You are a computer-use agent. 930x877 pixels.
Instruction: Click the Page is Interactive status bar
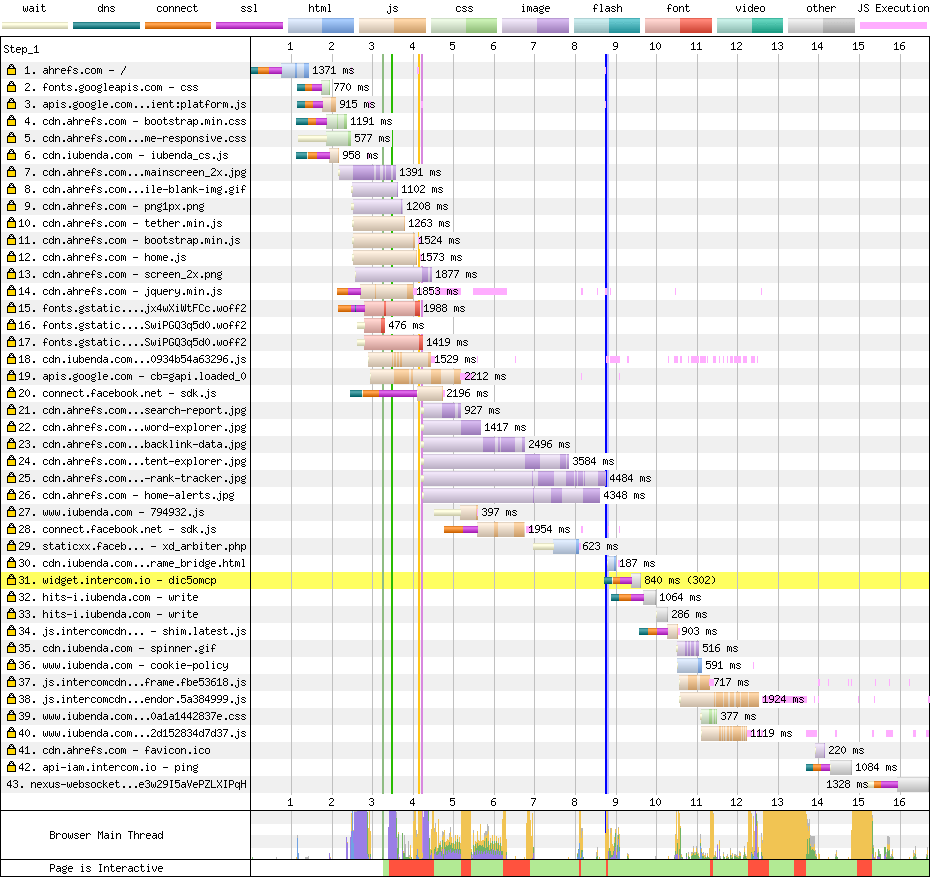(590, 868)
